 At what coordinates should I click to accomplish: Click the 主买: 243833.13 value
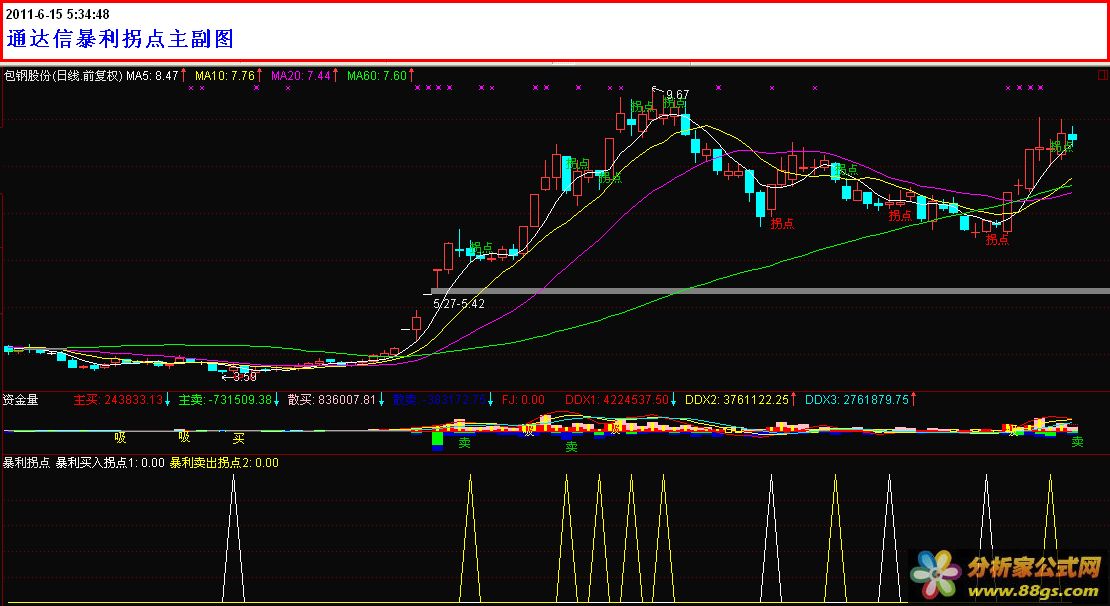pyautogui.click(x=118, y=400)
